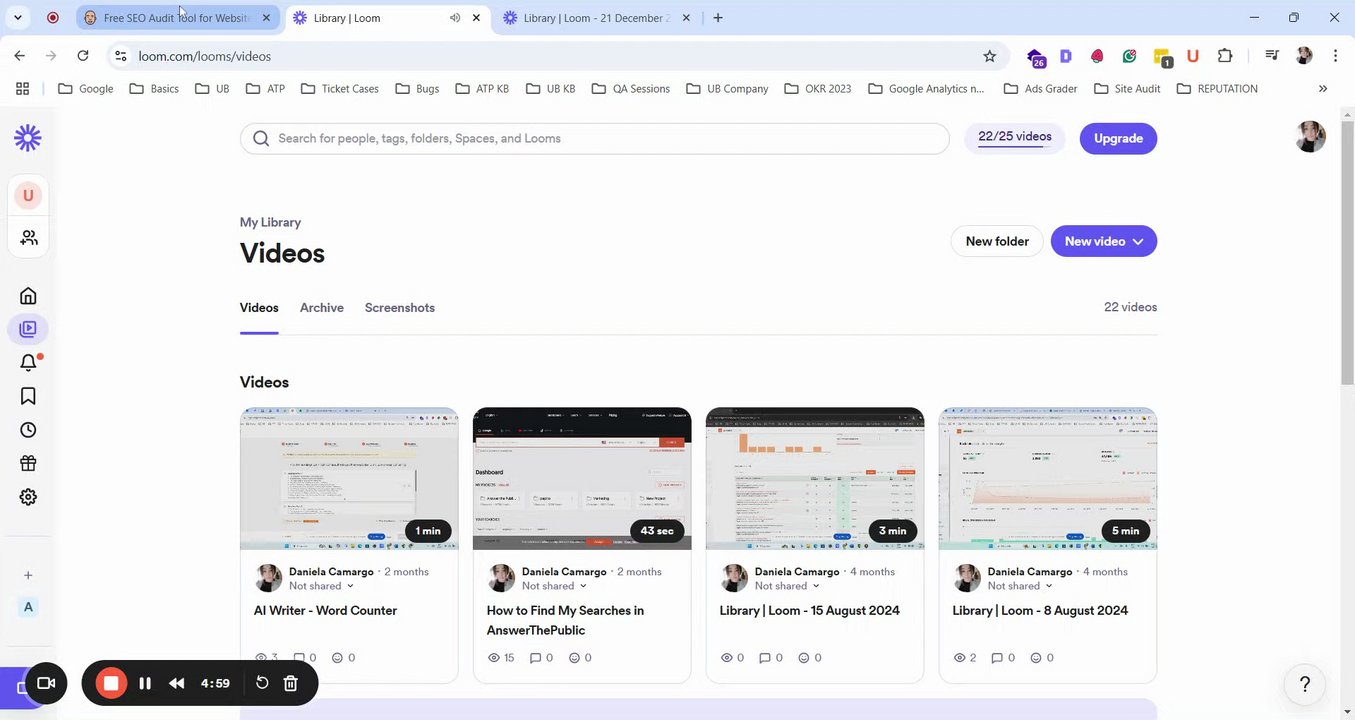Open a new browser tab

(718, 17)
